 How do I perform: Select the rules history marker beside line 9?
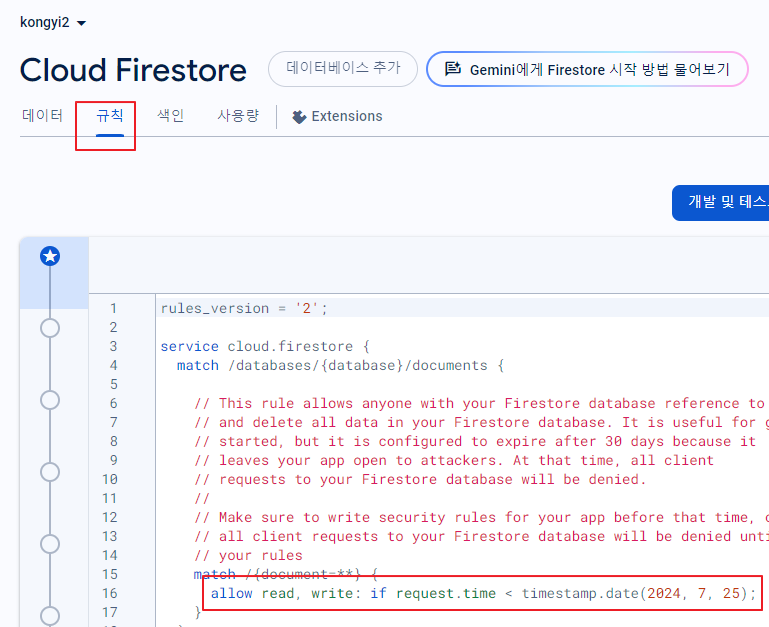pos(50,472)
